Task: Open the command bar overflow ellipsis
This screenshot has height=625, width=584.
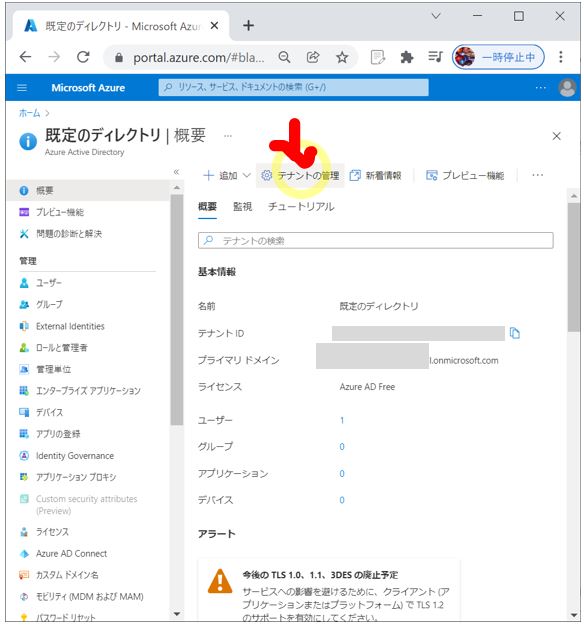Action: tap(537, 175)
